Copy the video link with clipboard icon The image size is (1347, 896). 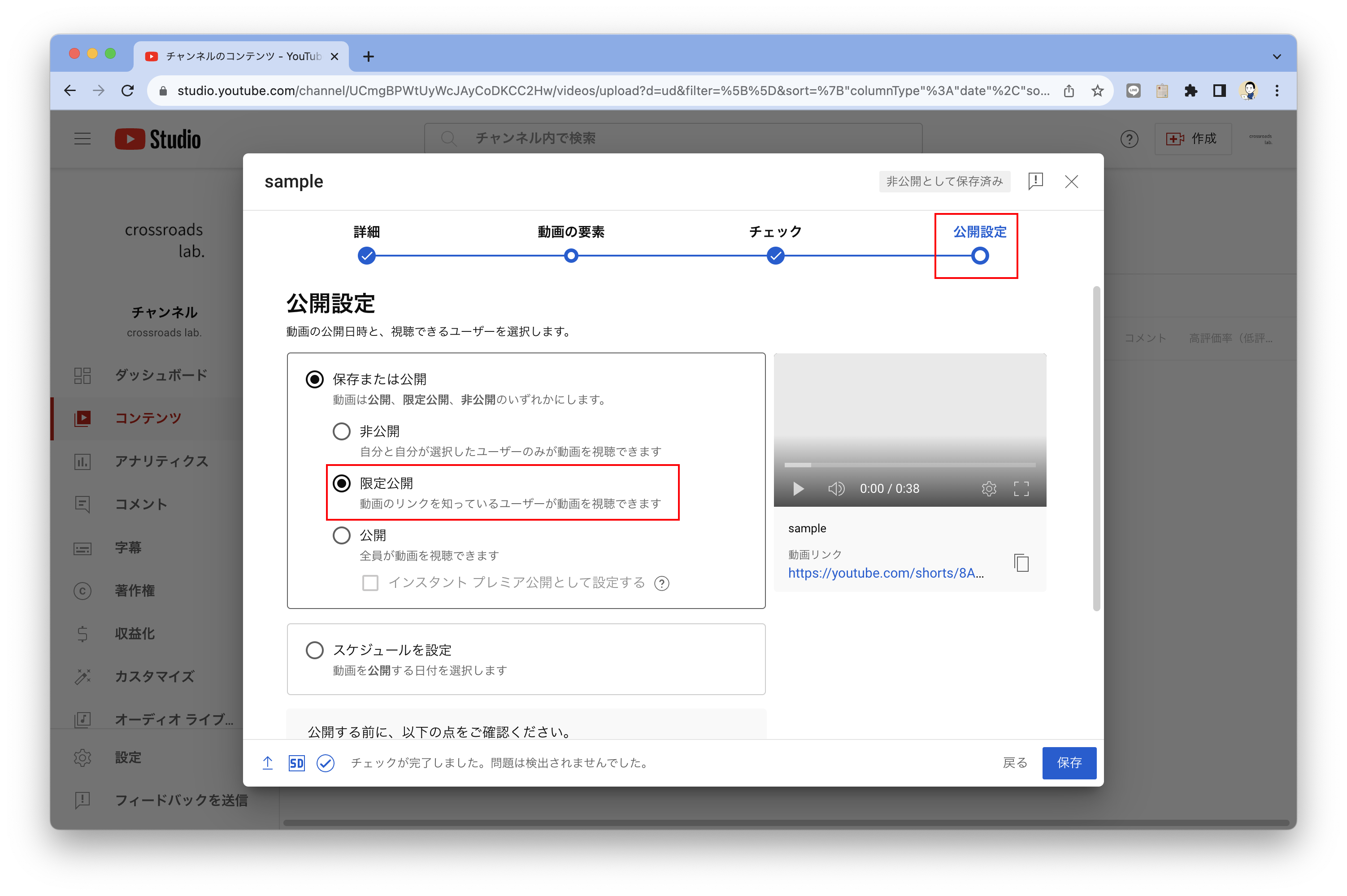tap(1021, 563)
